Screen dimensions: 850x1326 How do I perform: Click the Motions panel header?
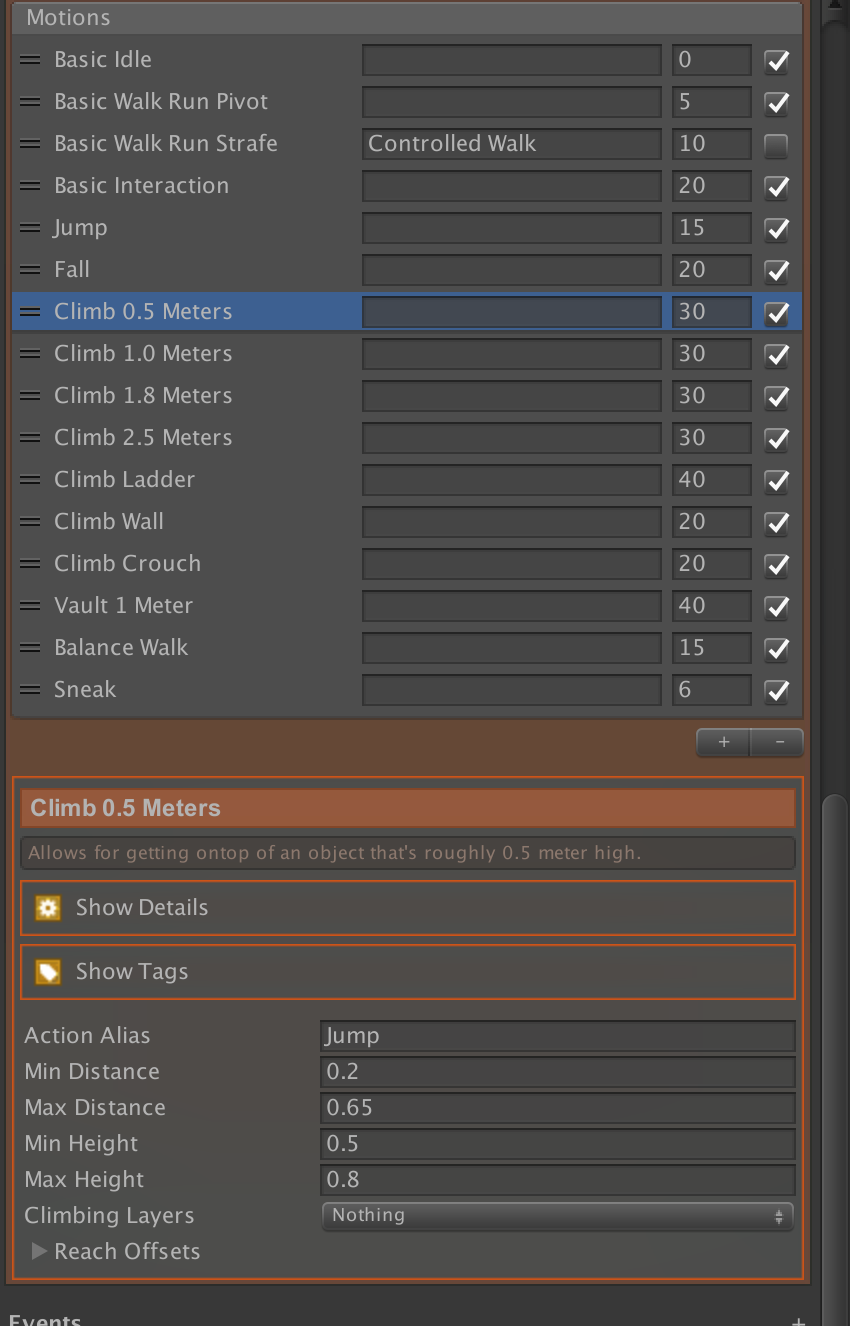coord(68,17)
